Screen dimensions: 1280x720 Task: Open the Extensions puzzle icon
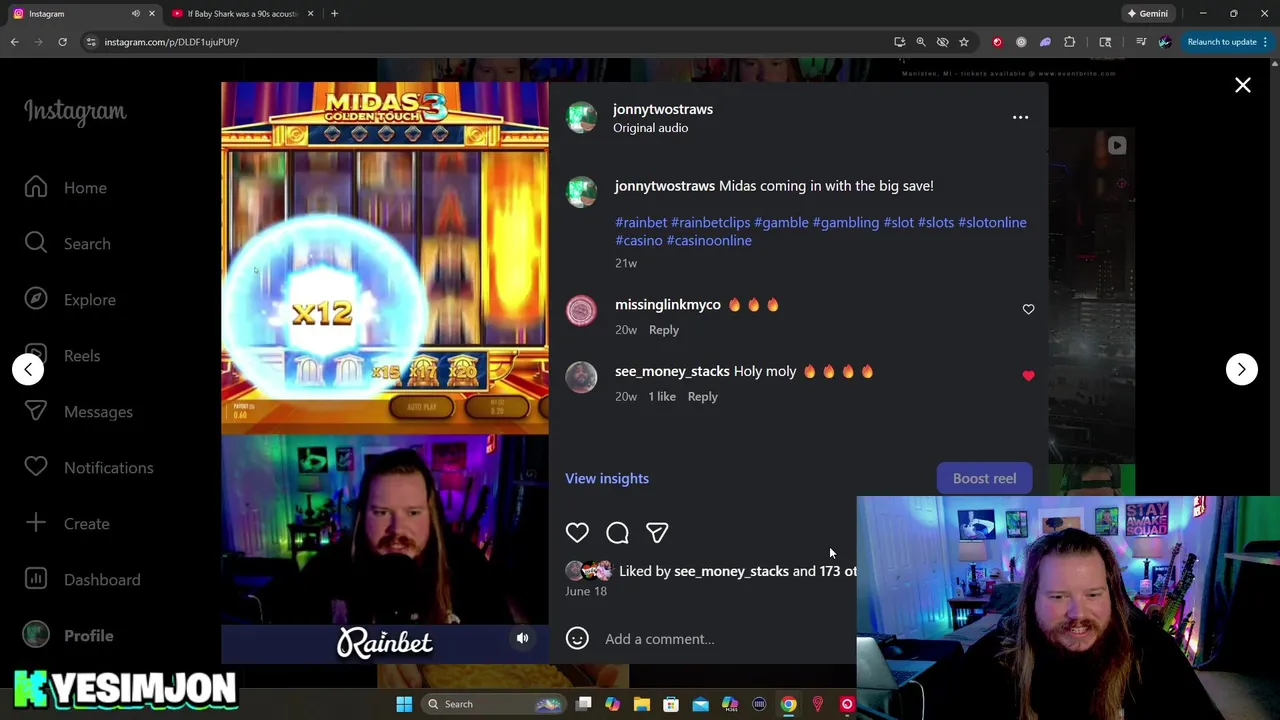1070,42
